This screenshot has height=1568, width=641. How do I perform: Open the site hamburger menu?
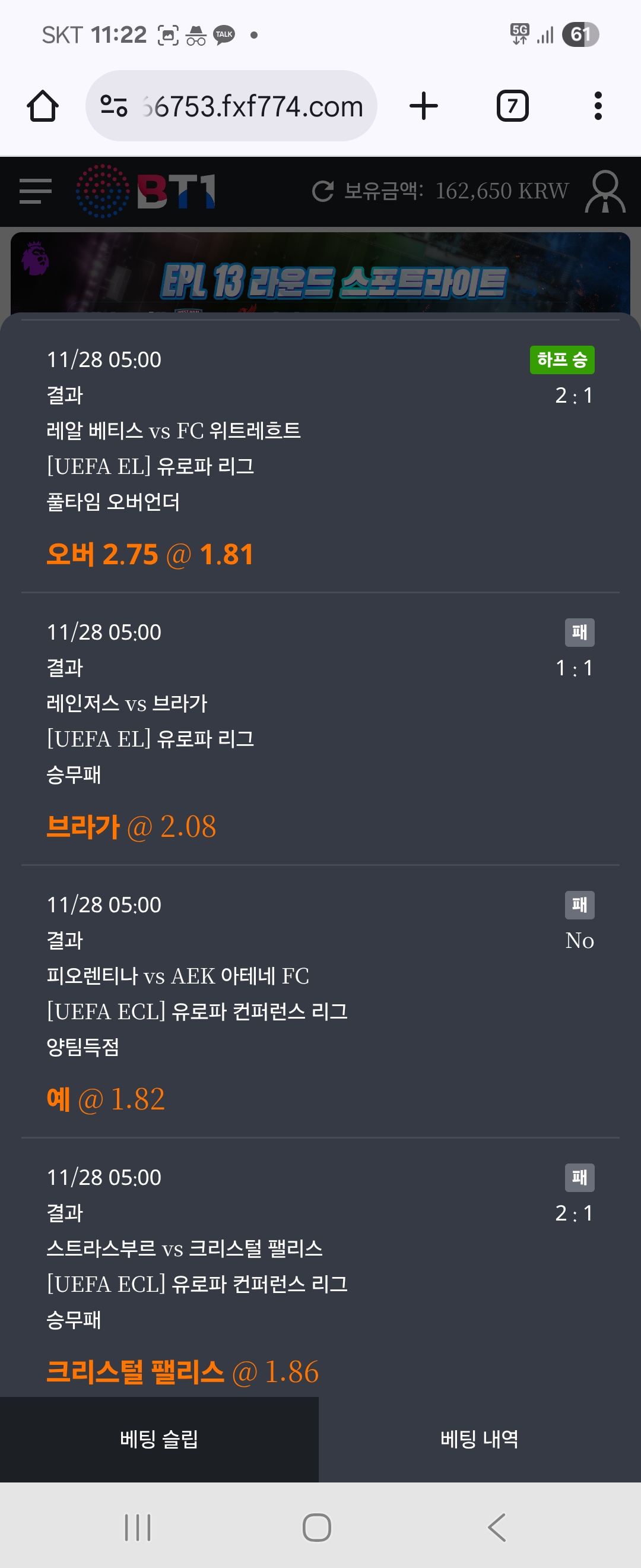(x=35, y=191)
